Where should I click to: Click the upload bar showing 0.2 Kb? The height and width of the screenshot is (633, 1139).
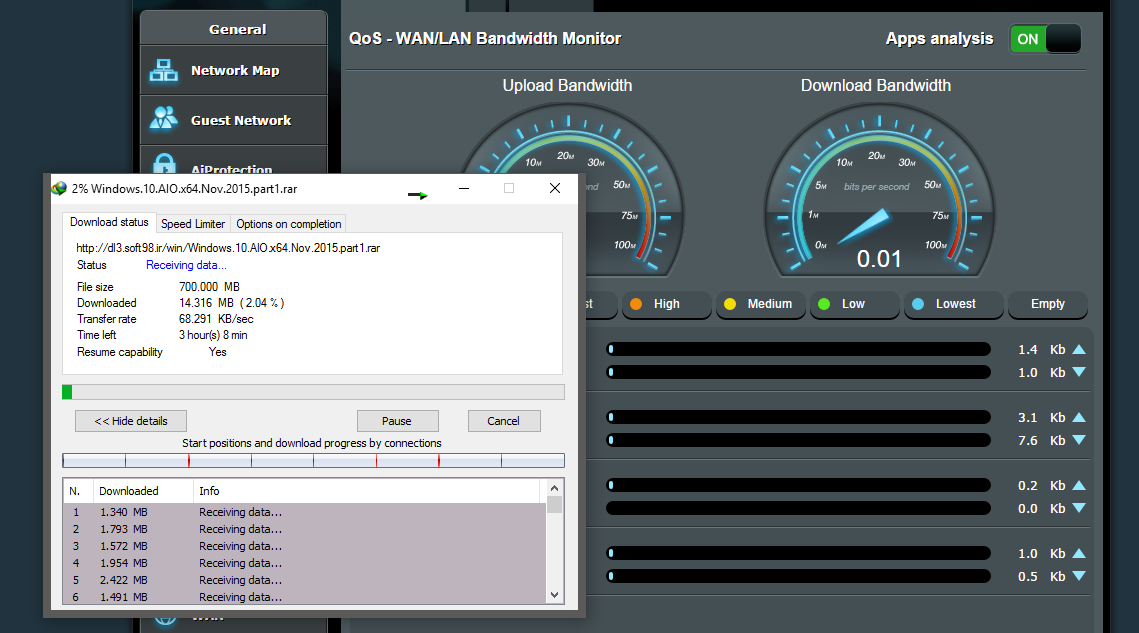[798, 485]
